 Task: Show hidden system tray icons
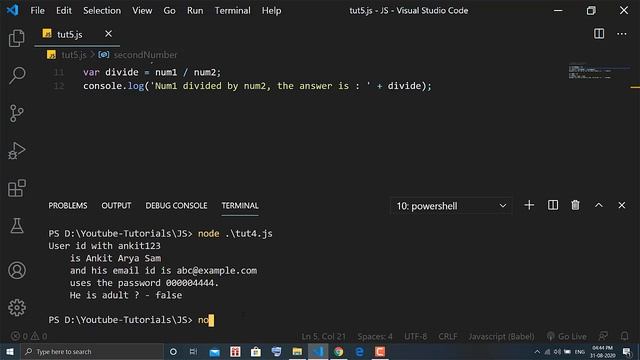point(537,351)
